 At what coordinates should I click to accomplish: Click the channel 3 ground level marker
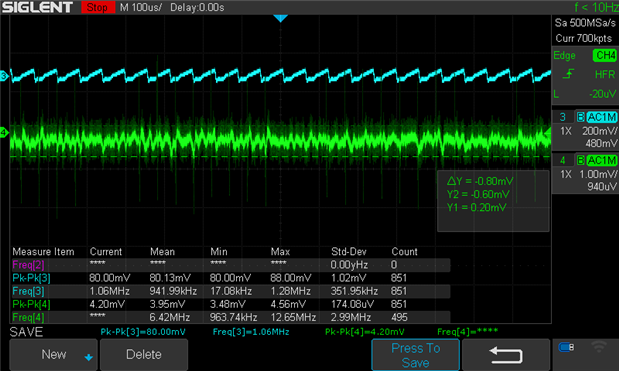[4, 76]
